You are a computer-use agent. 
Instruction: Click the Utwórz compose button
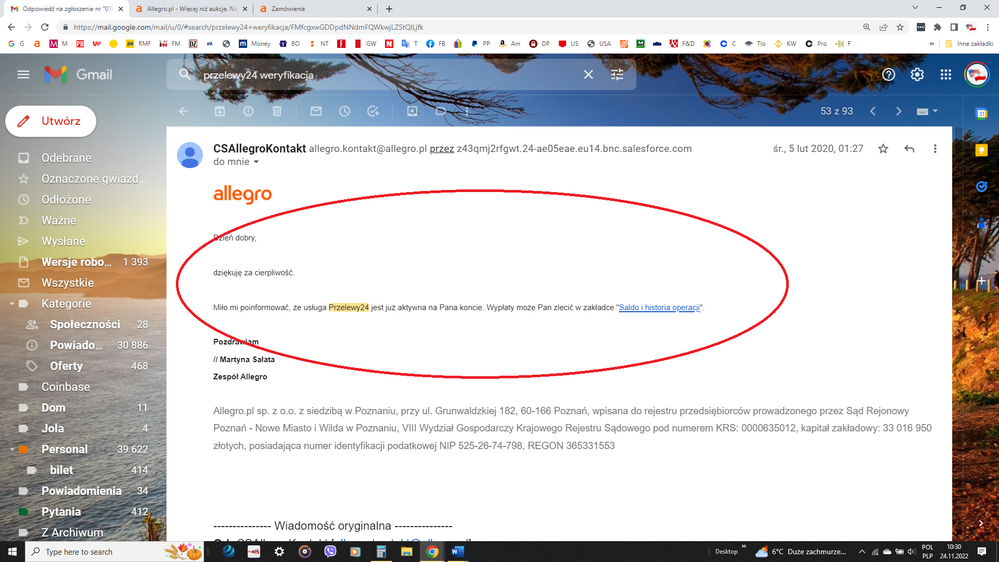pyautogui.click(x=51, y=121)
